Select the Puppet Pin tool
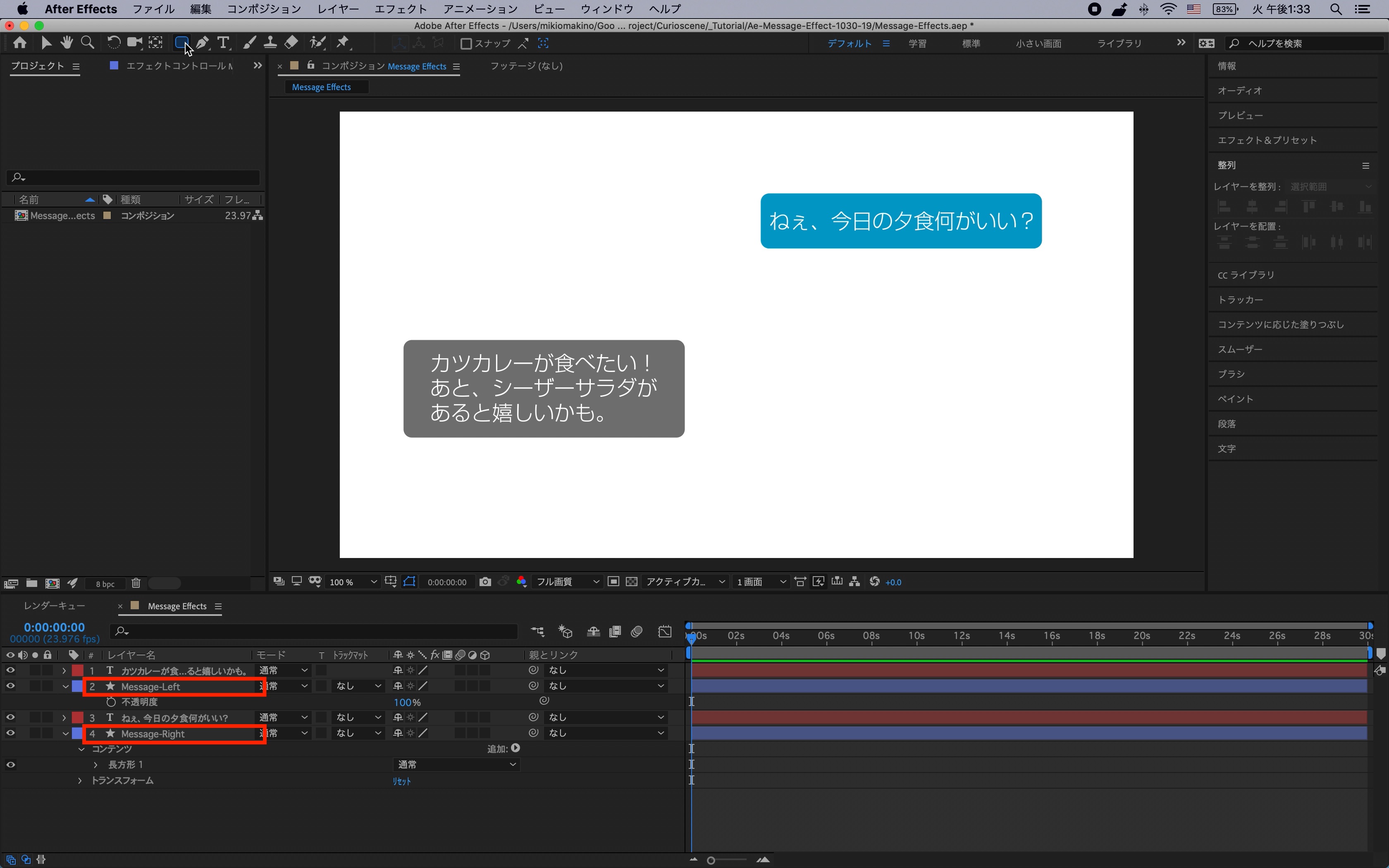This screenshot has width=1389, height=868. [x=343, y=43]
